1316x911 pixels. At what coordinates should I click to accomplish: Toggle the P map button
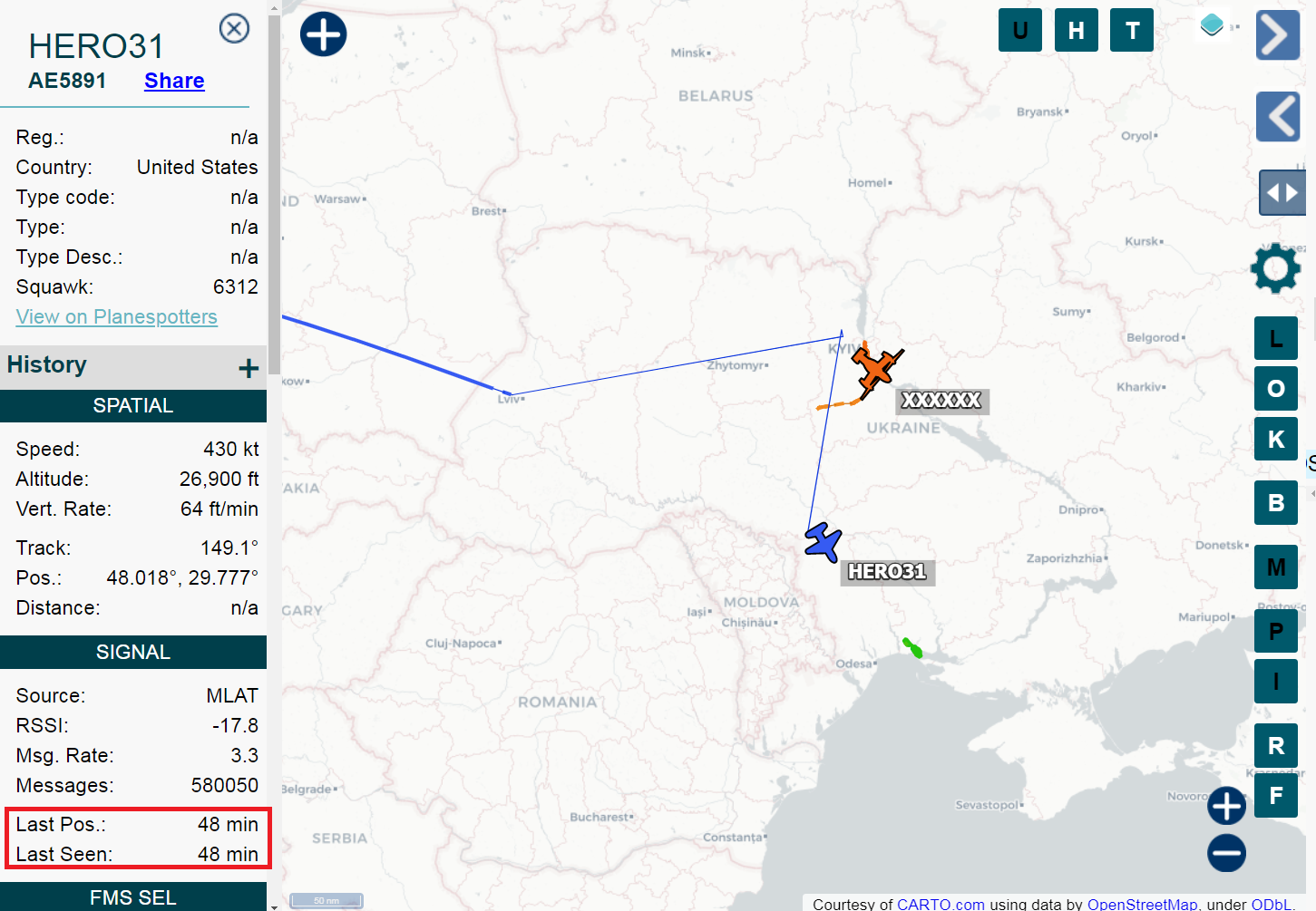(x=1276, y=631)
